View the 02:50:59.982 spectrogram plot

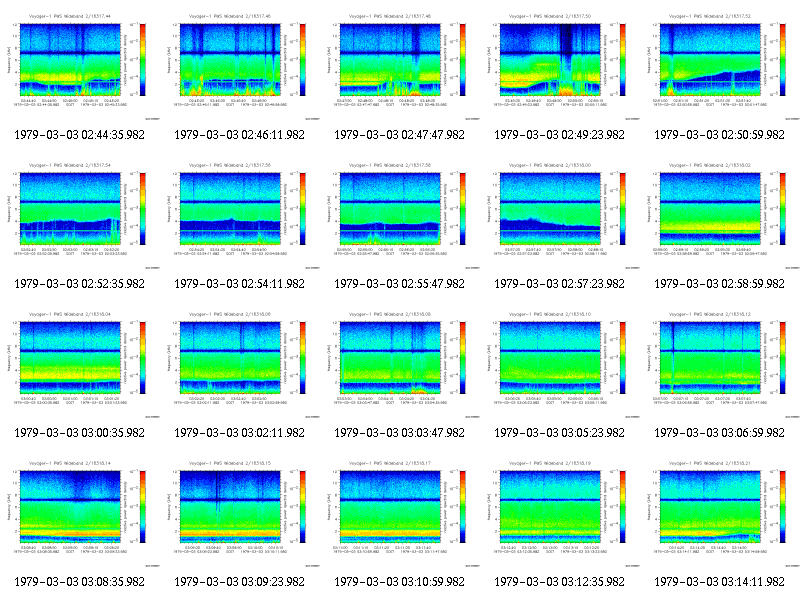(720, 64)
